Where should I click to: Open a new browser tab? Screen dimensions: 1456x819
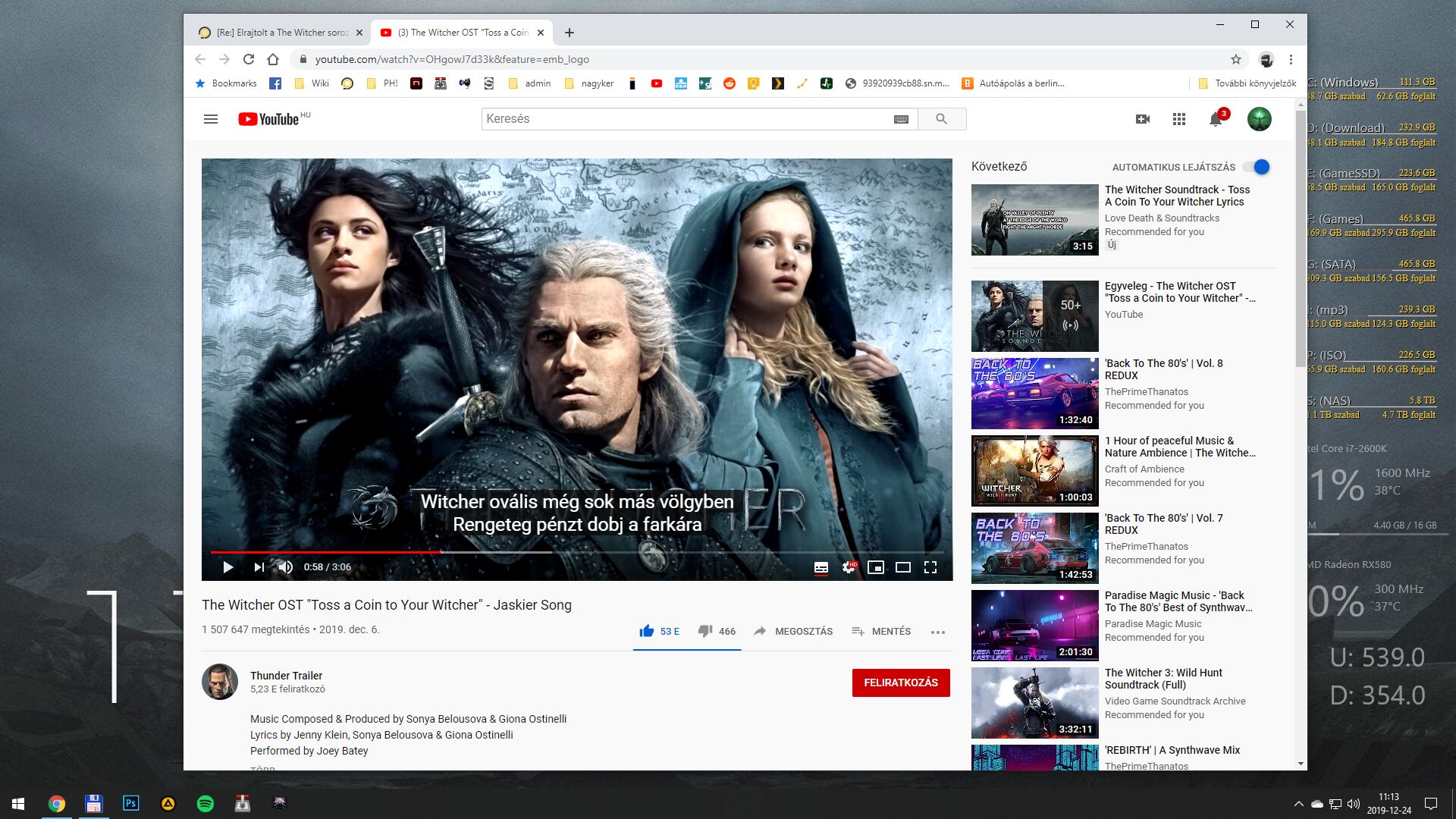pos(570,33)
